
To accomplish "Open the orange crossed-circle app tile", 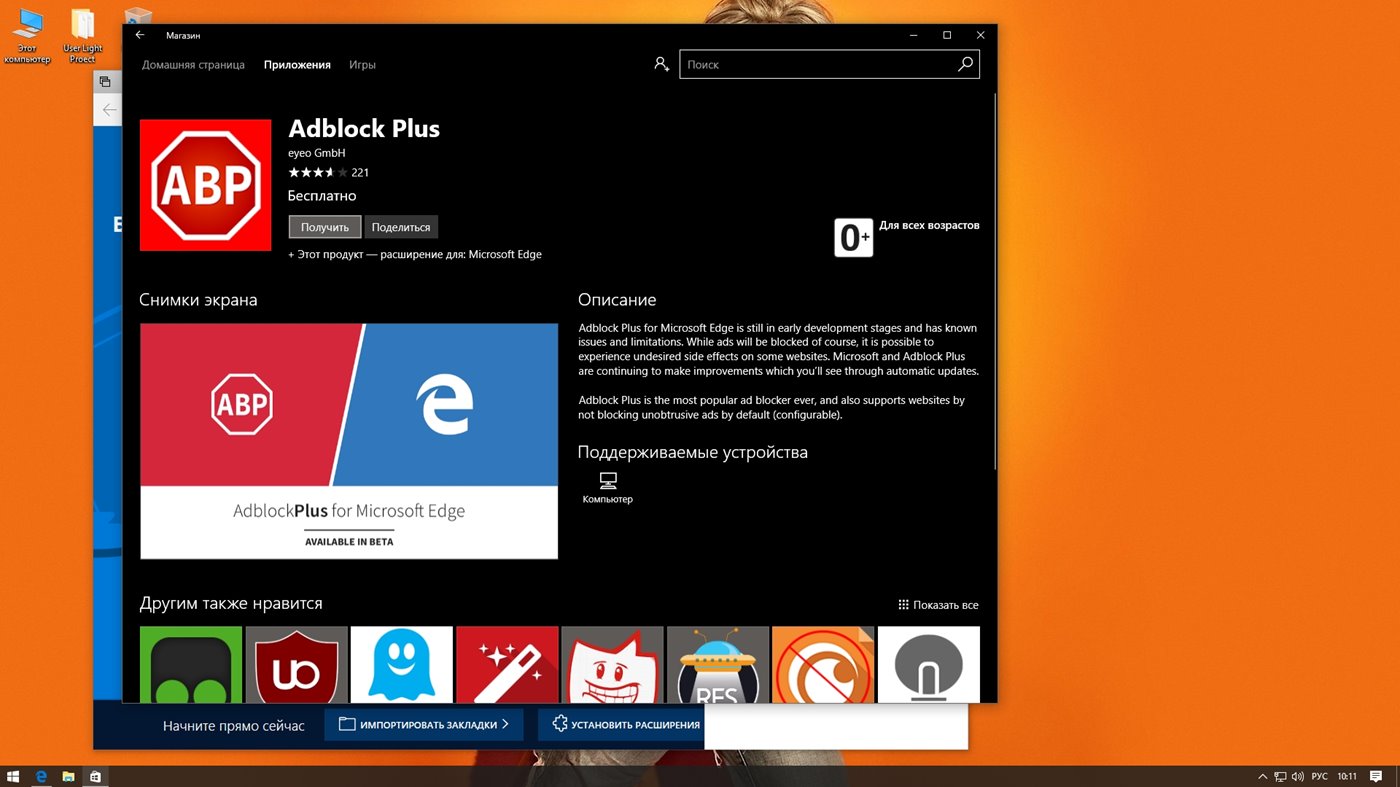I will (823, 665).
